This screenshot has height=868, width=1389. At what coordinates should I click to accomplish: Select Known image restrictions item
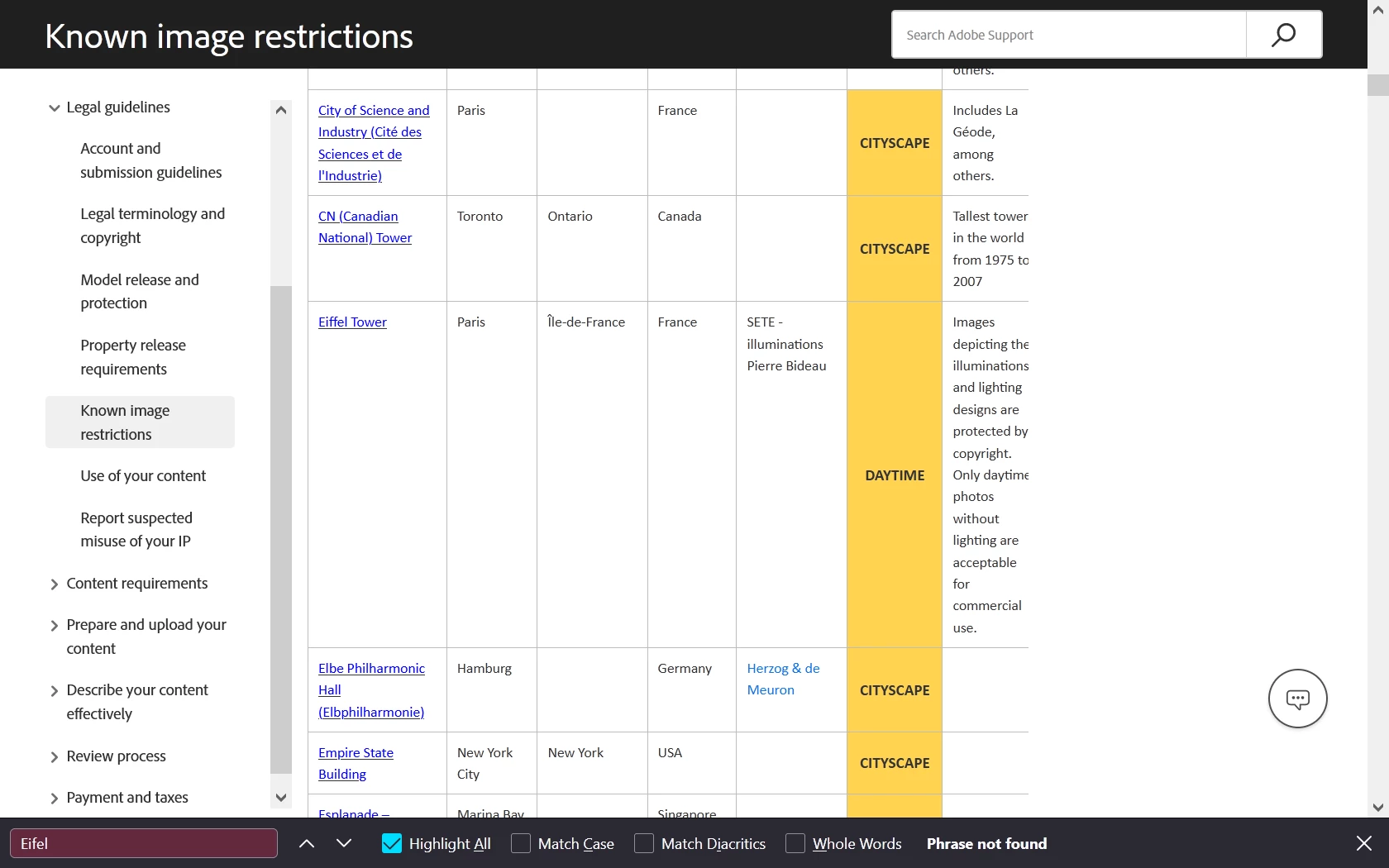[x=140, y=422]
